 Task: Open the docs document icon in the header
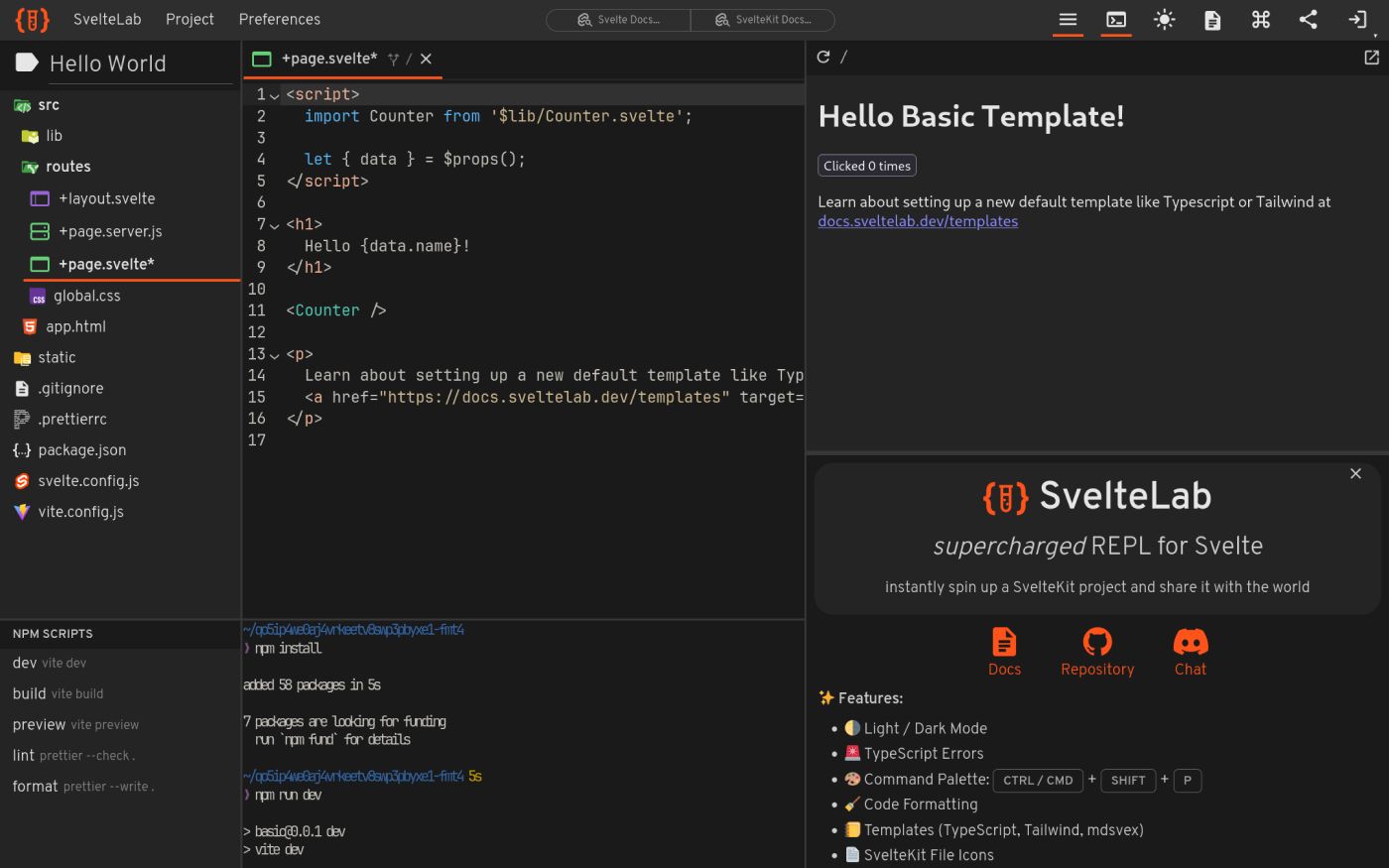(1212, 19)
